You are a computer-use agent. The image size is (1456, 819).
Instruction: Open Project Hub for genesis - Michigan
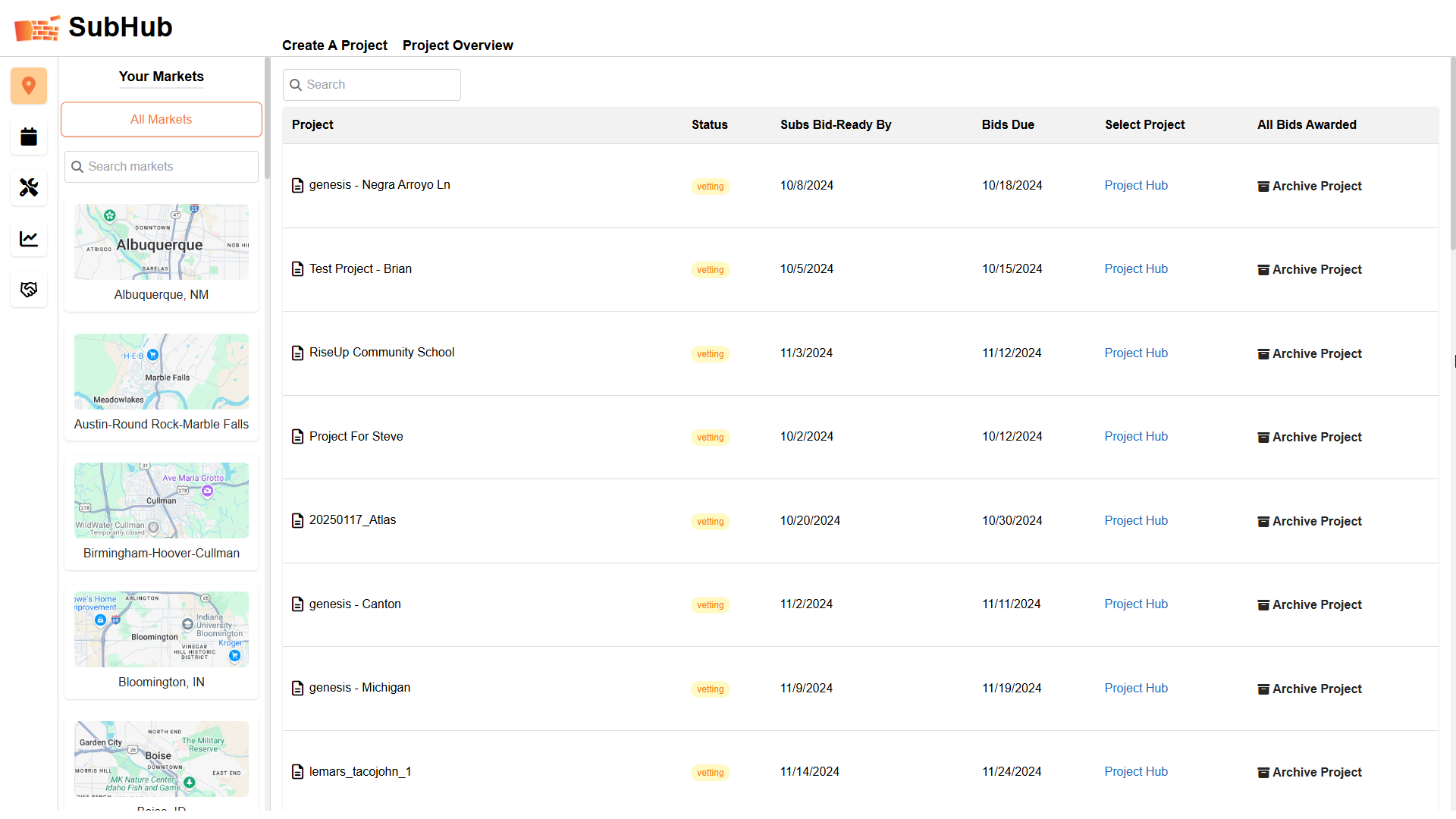[1136, 689]
